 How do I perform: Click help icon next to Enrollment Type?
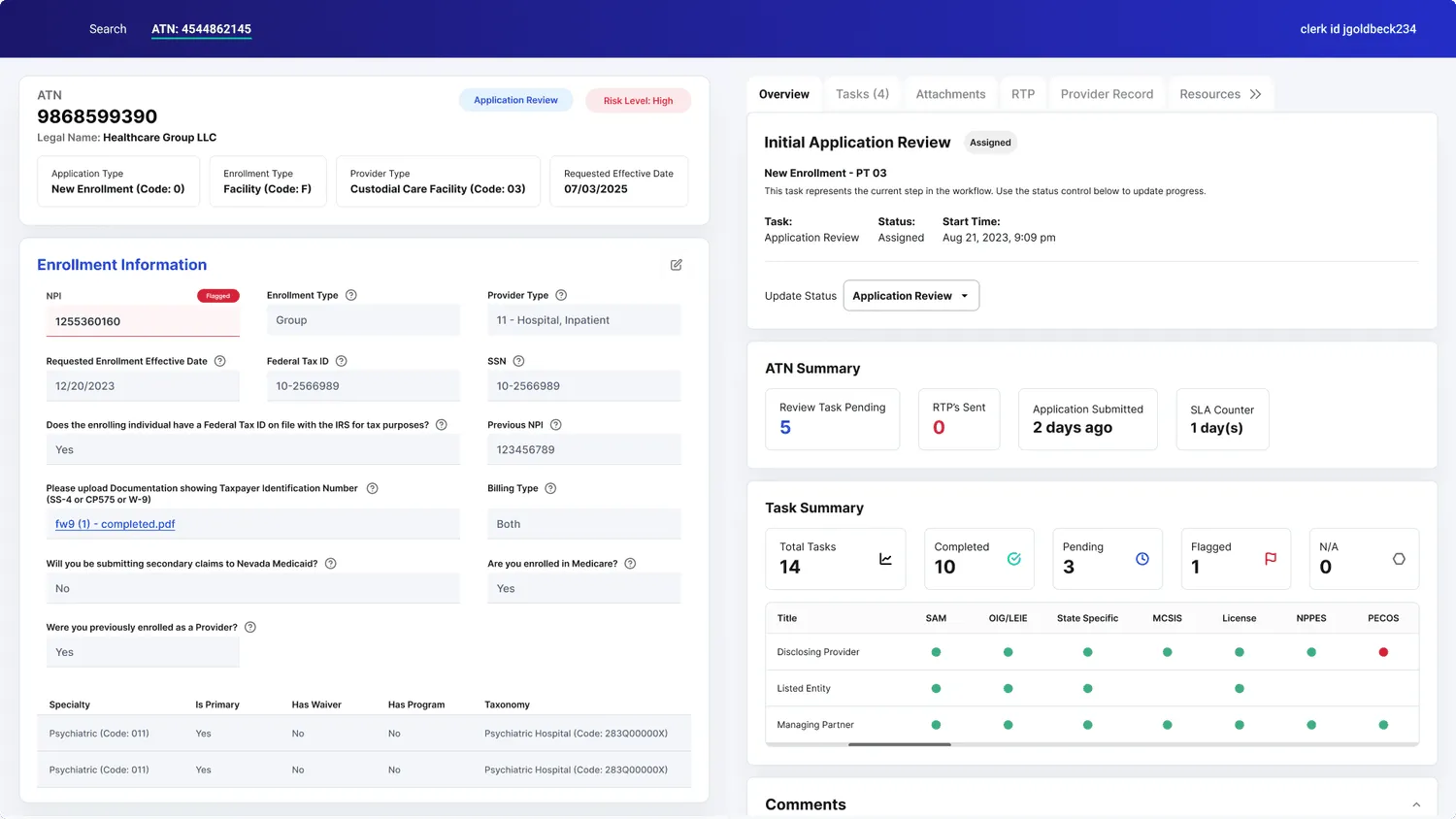coord(351,295)
